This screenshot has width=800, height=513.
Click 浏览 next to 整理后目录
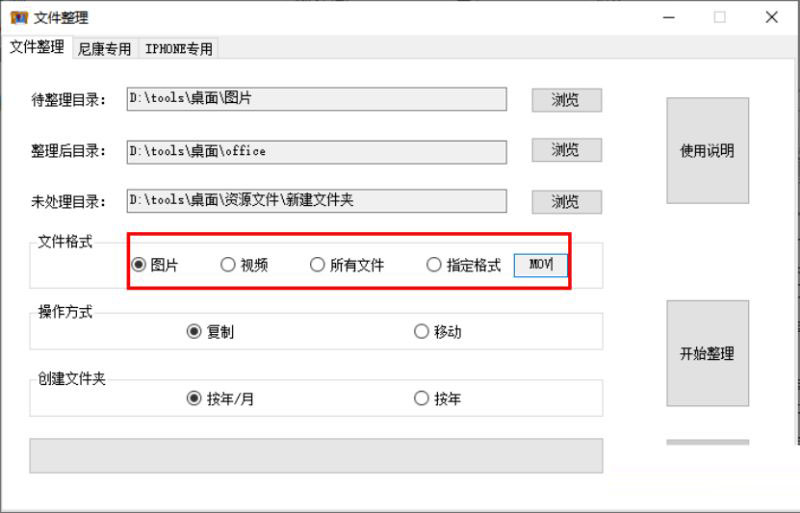tap(566, 150)
